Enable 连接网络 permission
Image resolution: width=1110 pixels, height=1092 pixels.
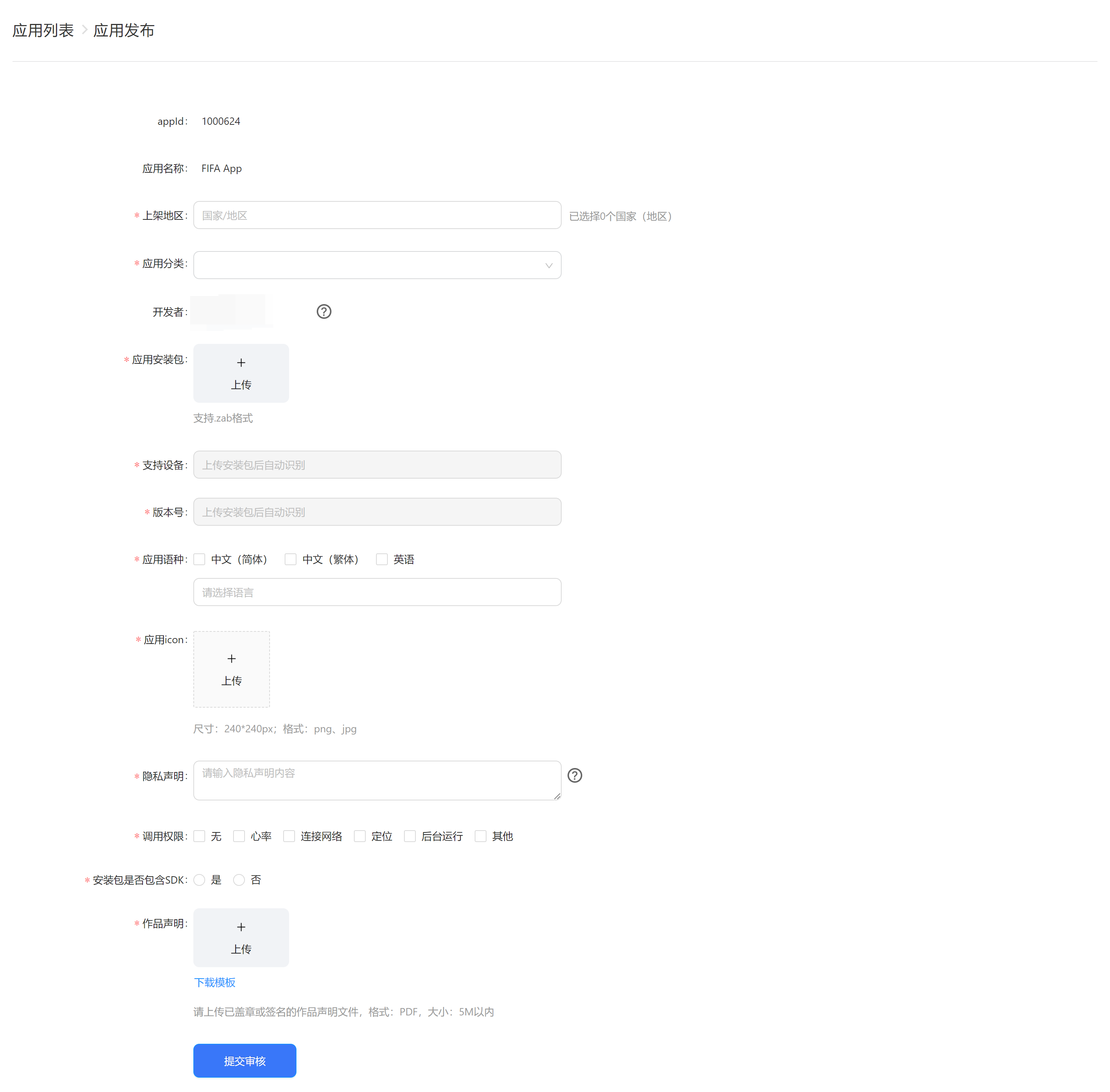click(289, 836)
